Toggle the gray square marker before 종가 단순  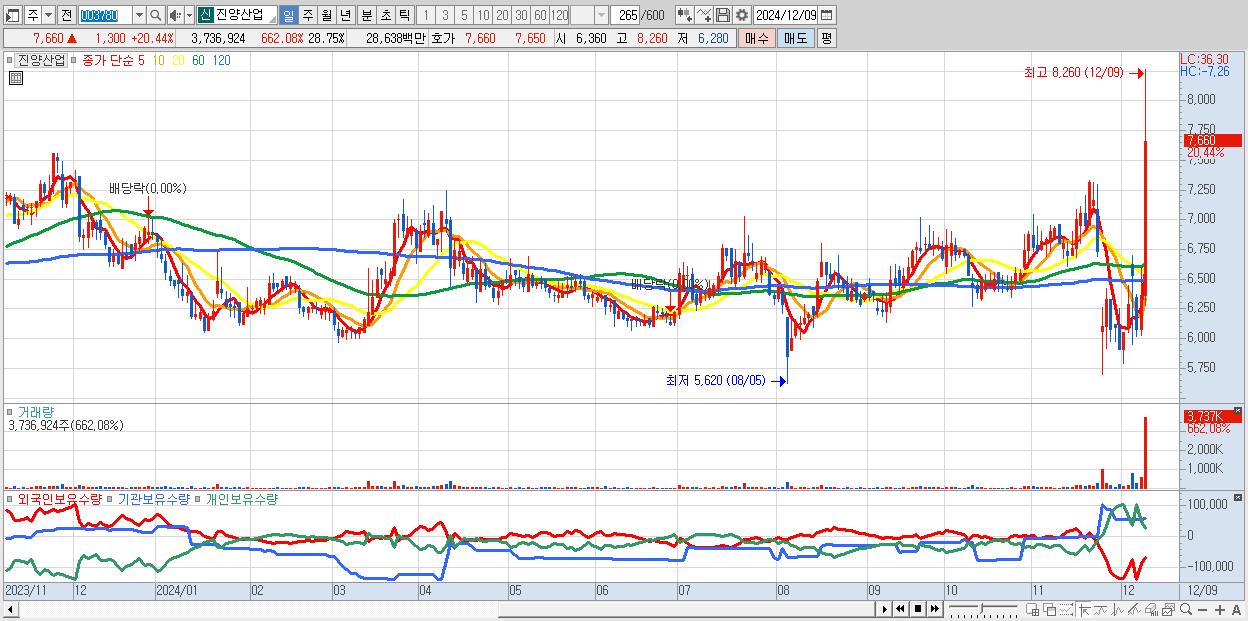pyautogui.click(x=74, y=60)
